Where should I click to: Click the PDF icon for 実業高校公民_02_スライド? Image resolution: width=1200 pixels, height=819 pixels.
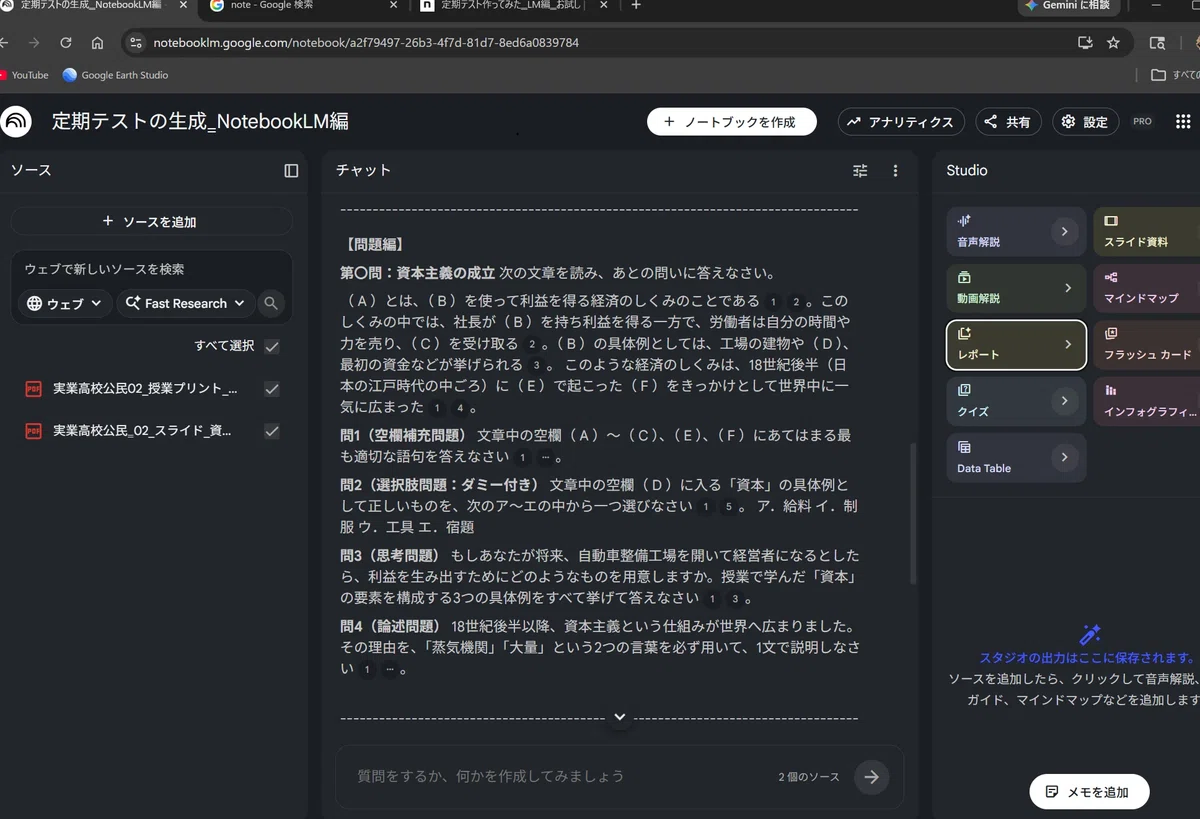pos(33,431)
